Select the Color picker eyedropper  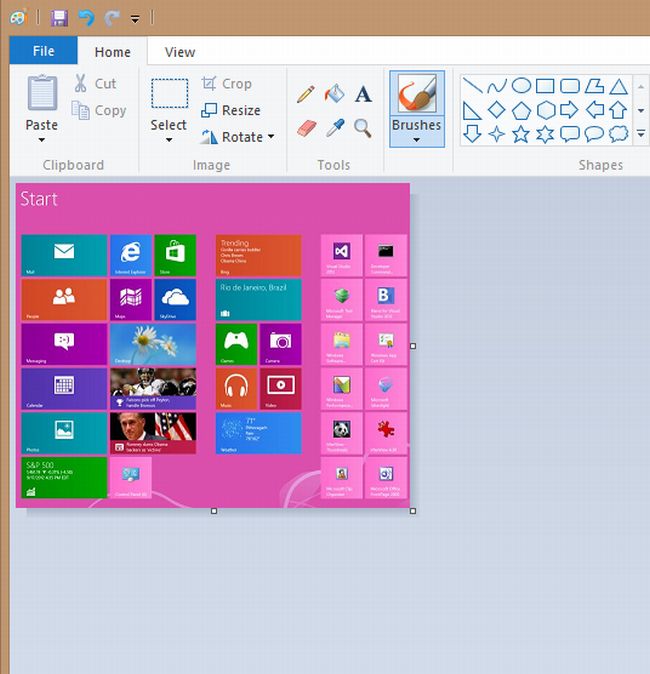tap(335, 128)
